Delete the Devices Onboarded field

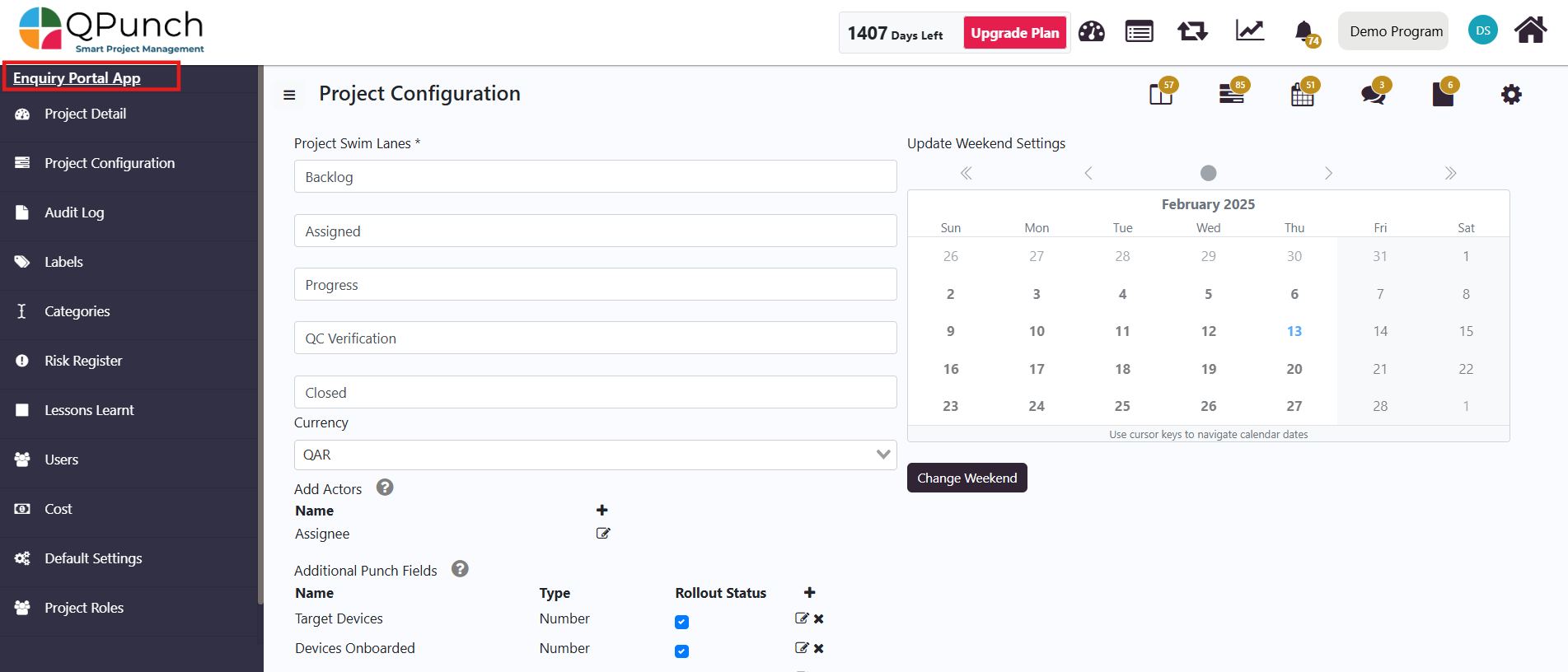819,648
